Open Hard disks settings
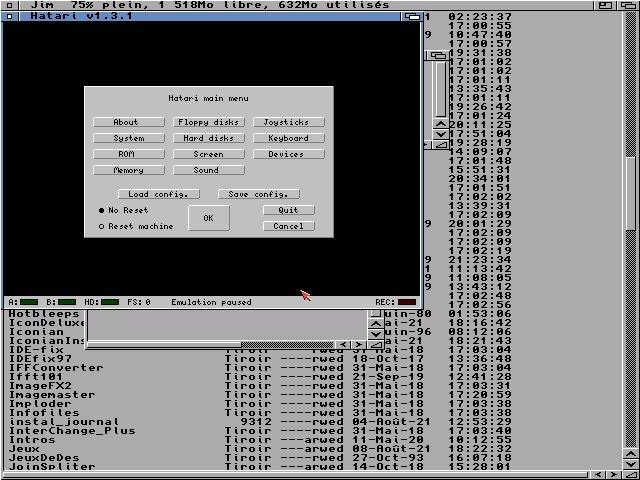 tap(209, 138)
